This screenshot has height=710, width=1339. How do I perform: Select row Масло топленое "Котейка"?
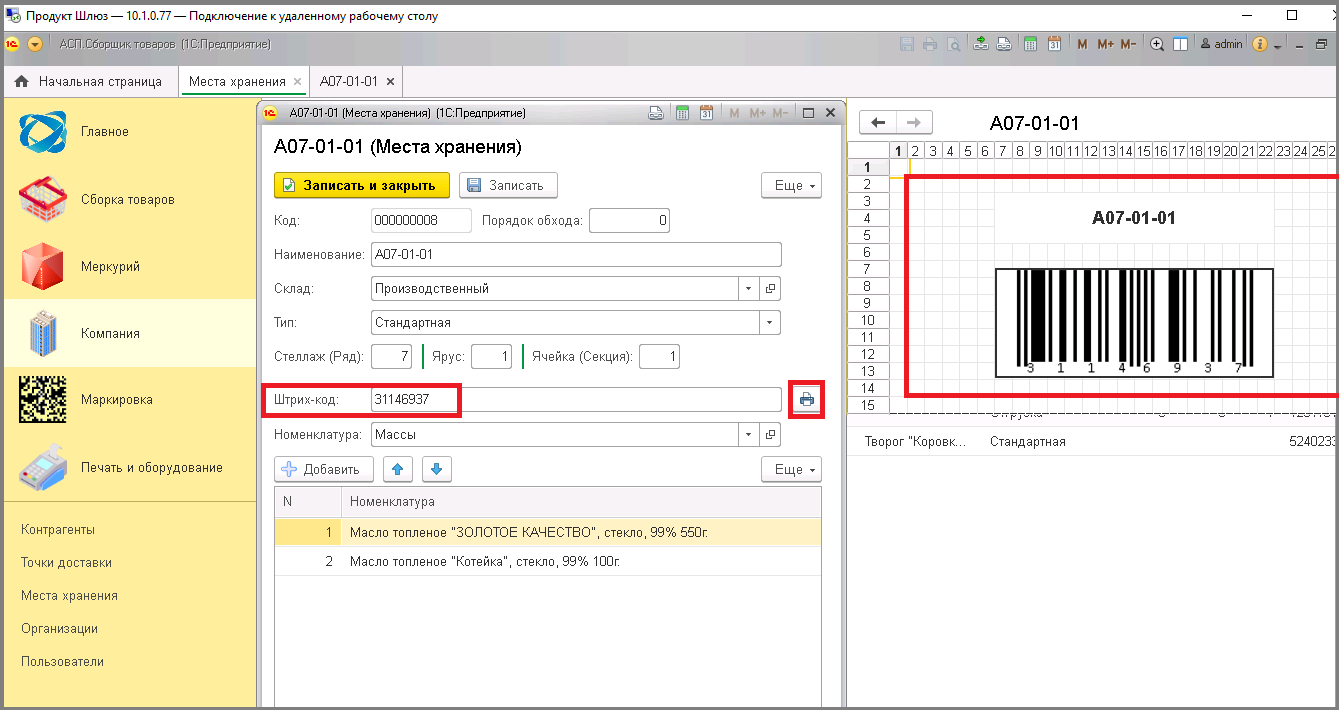pos(548,562)
